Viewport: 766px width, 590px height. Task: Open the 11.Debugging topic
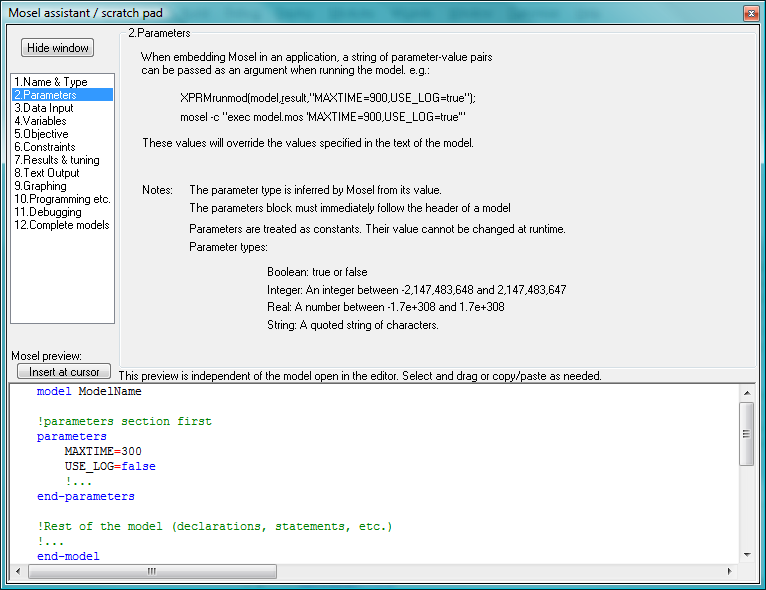coord(48,212)
